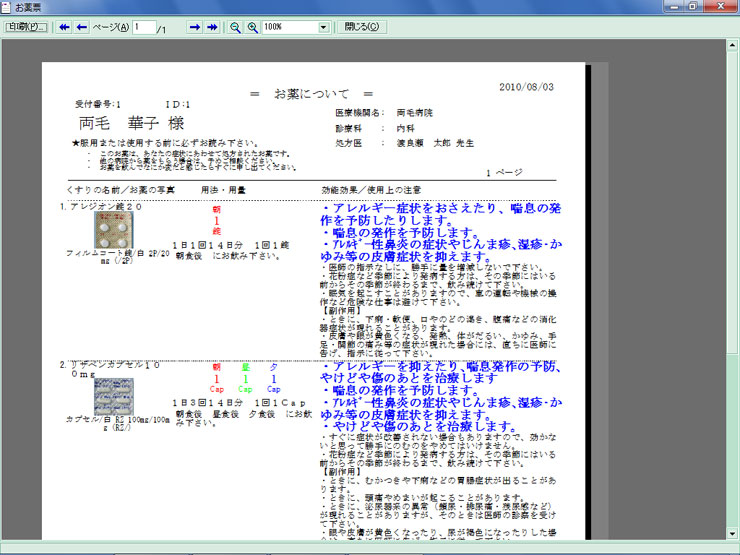Click the 効能効果/使用上の注意 column header

(371, 190)
